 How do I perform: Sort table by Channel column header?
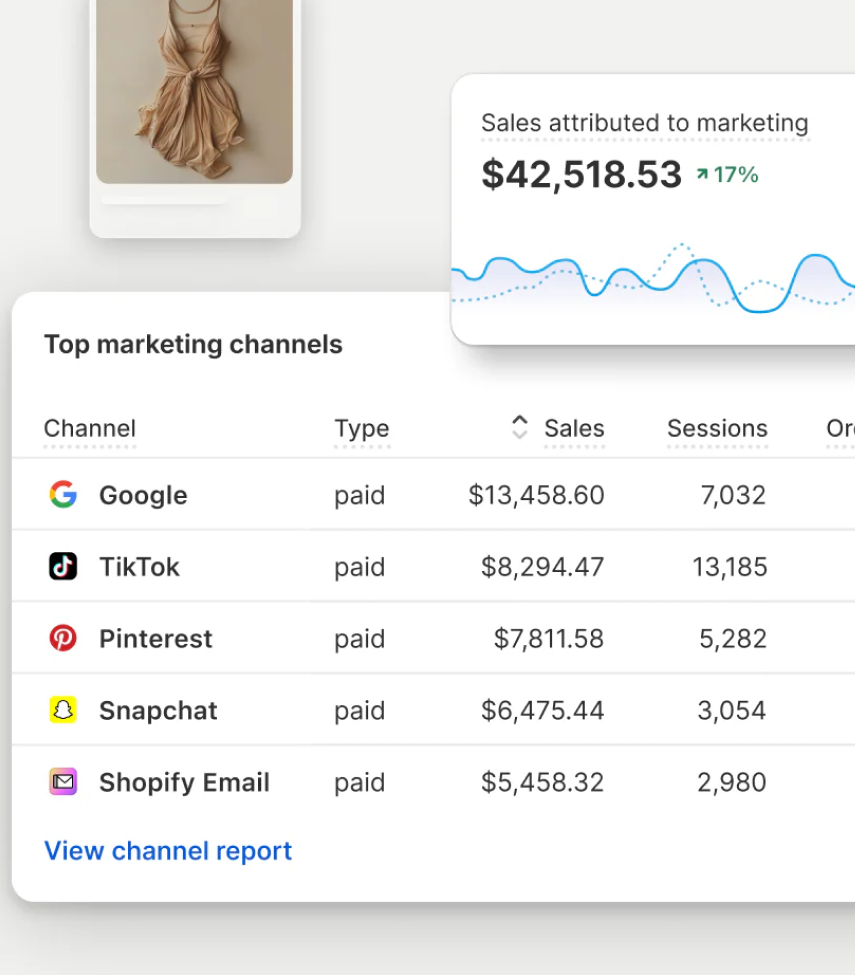tap(90, 428)
